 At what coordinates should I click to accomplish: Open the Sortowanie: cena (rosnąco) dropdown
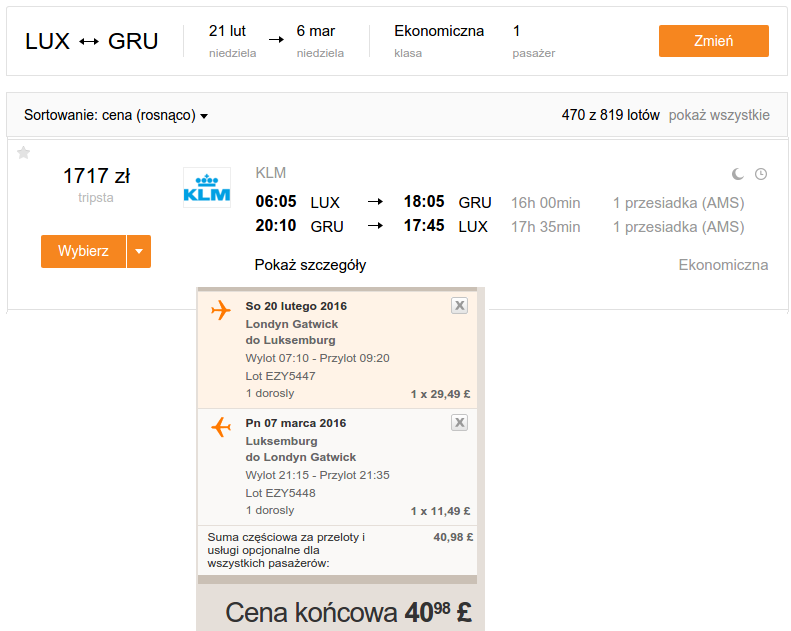[116, 116]
